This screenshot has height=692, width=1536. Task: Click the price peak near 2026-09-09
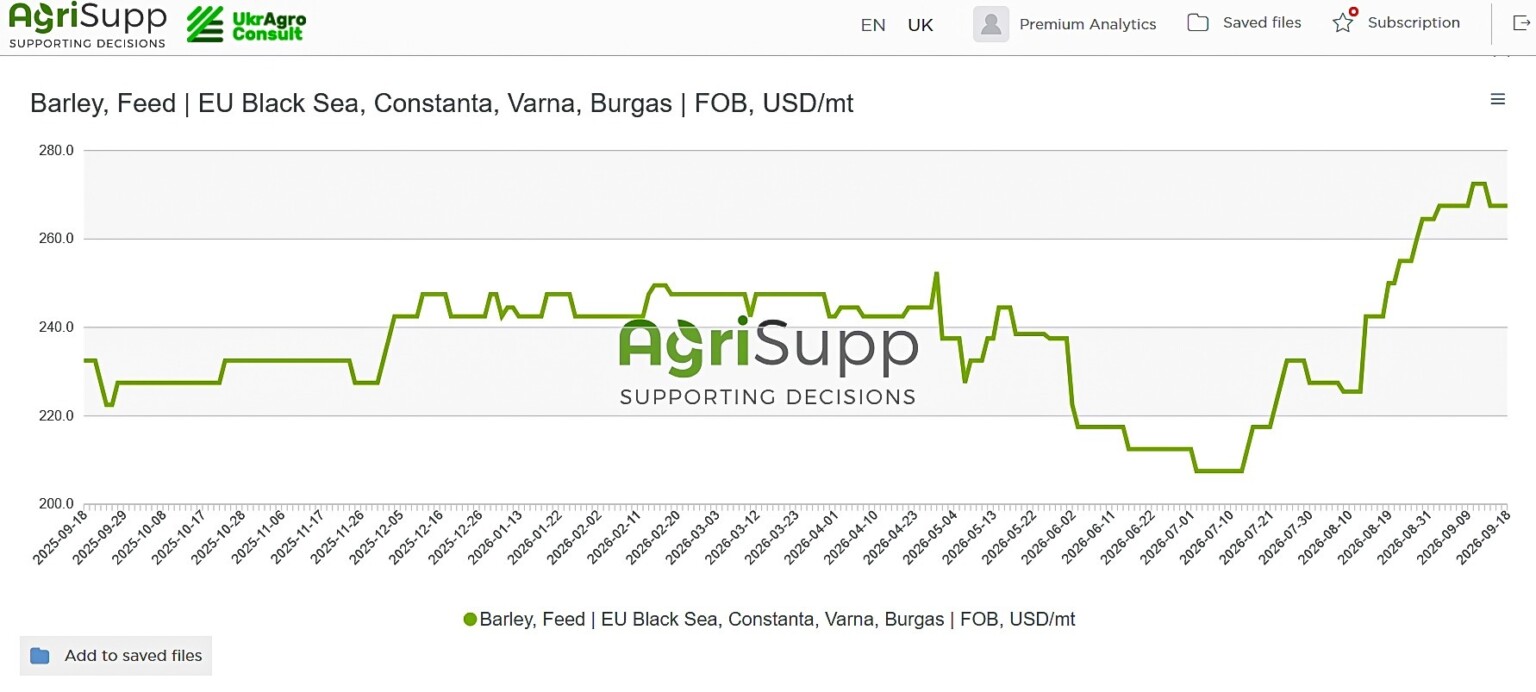pos(1478,183)
